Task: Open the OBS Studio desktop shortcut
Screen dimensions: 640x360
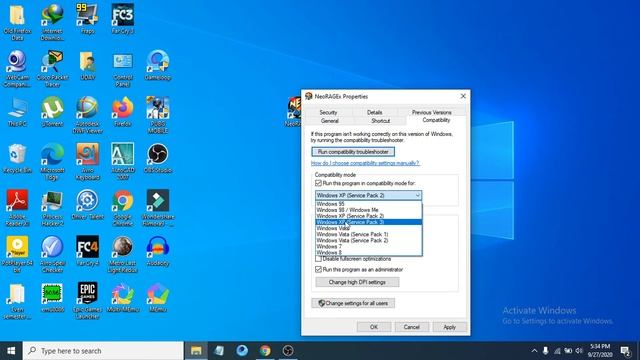Action: coord(158,158)
